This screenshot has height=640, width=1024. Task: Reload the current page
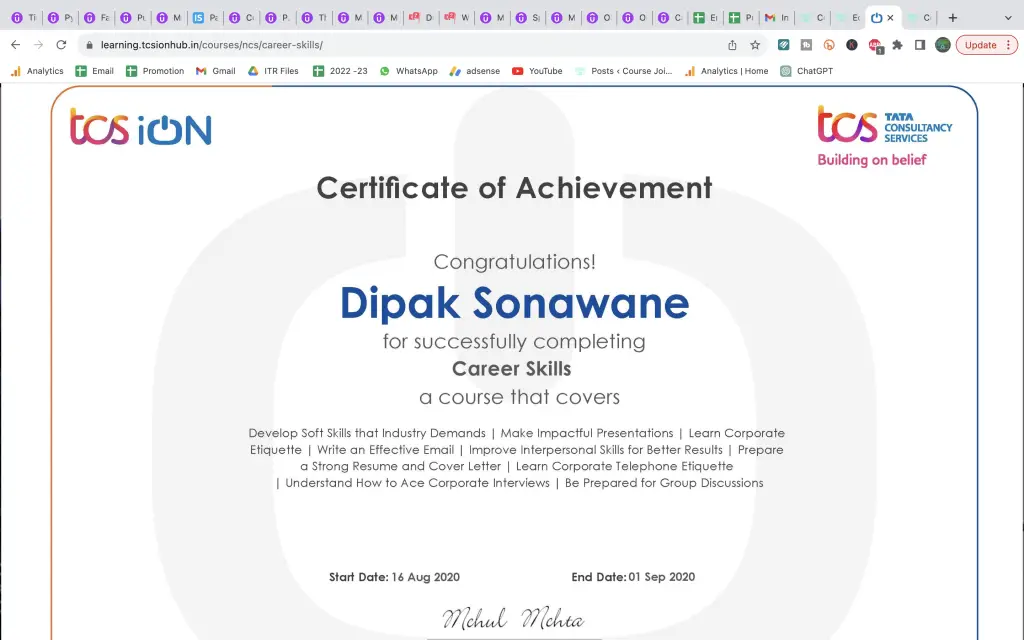(61, 45)
